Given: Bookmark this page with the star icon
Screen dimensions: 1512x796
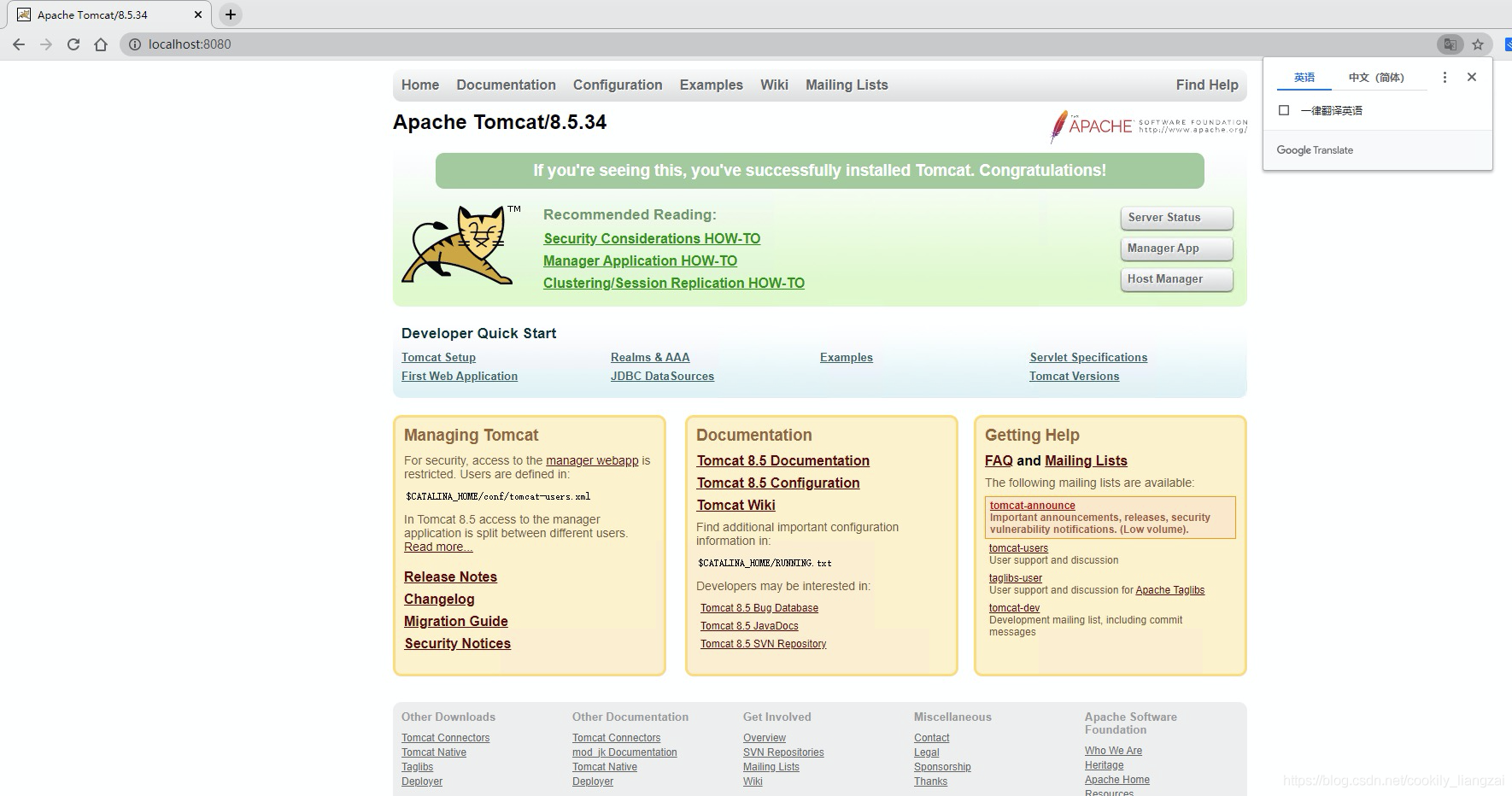Looking at the screenshot, I should (1478, 44).
